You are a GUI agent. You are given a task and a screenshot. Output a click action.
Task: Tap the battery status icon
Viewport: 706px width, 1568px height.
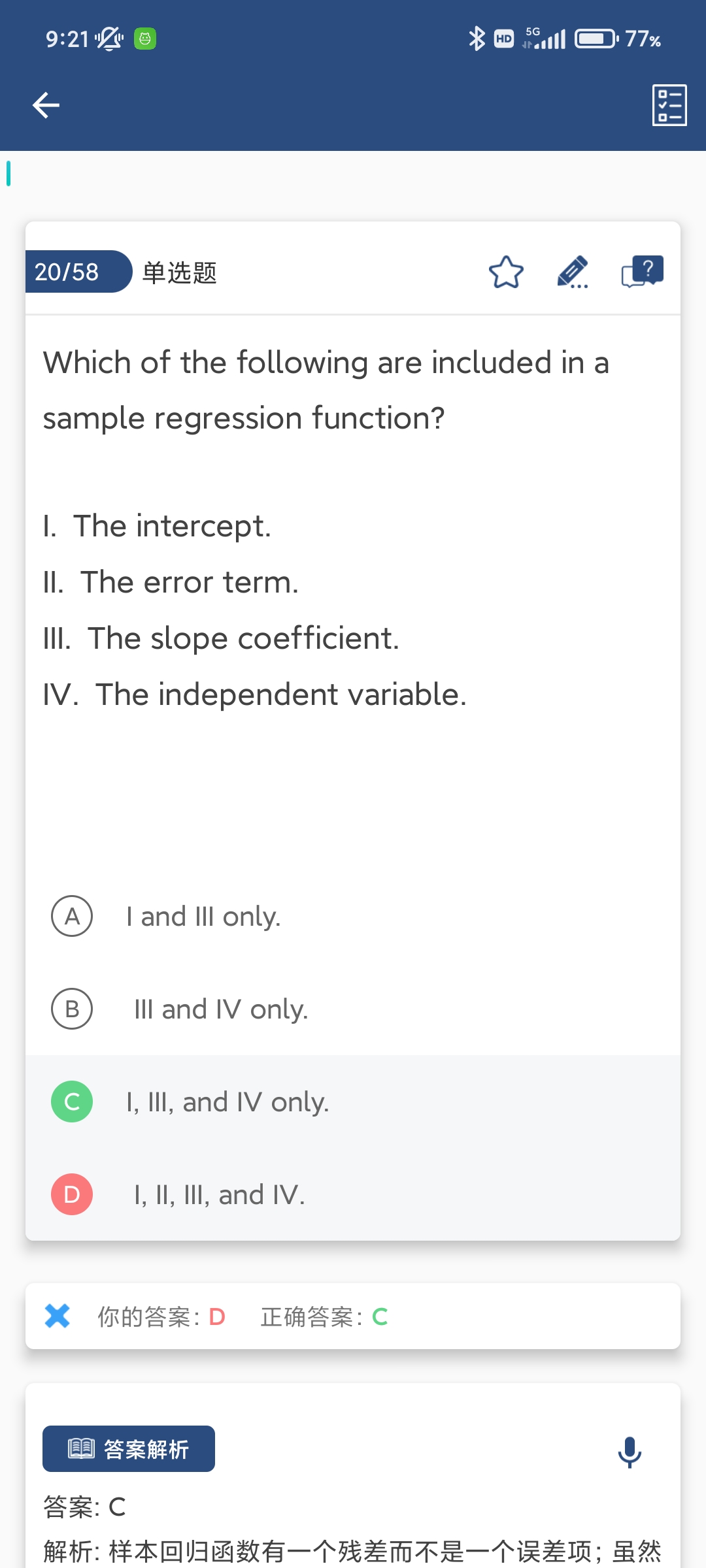595,39
